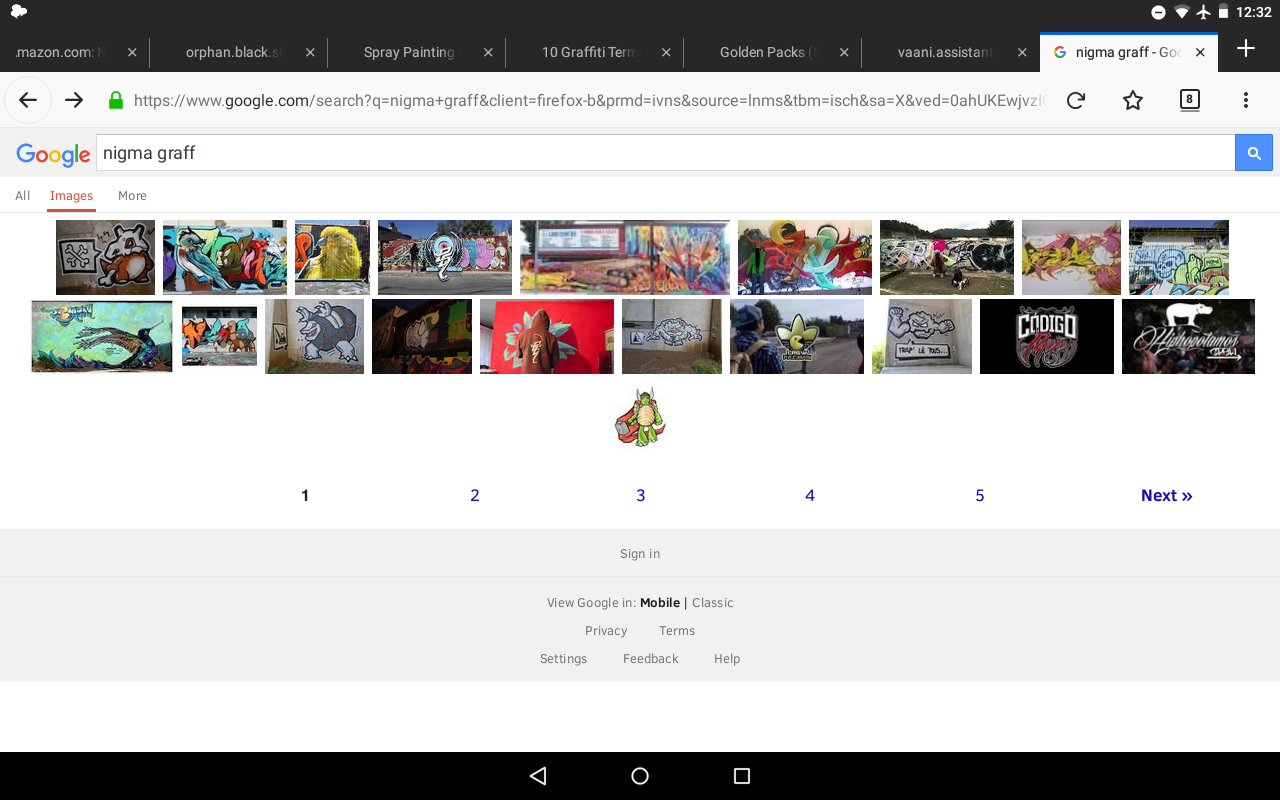Screen dimensions: 1280x800
Task: Click the Sign in link
Action: (640, 554)
